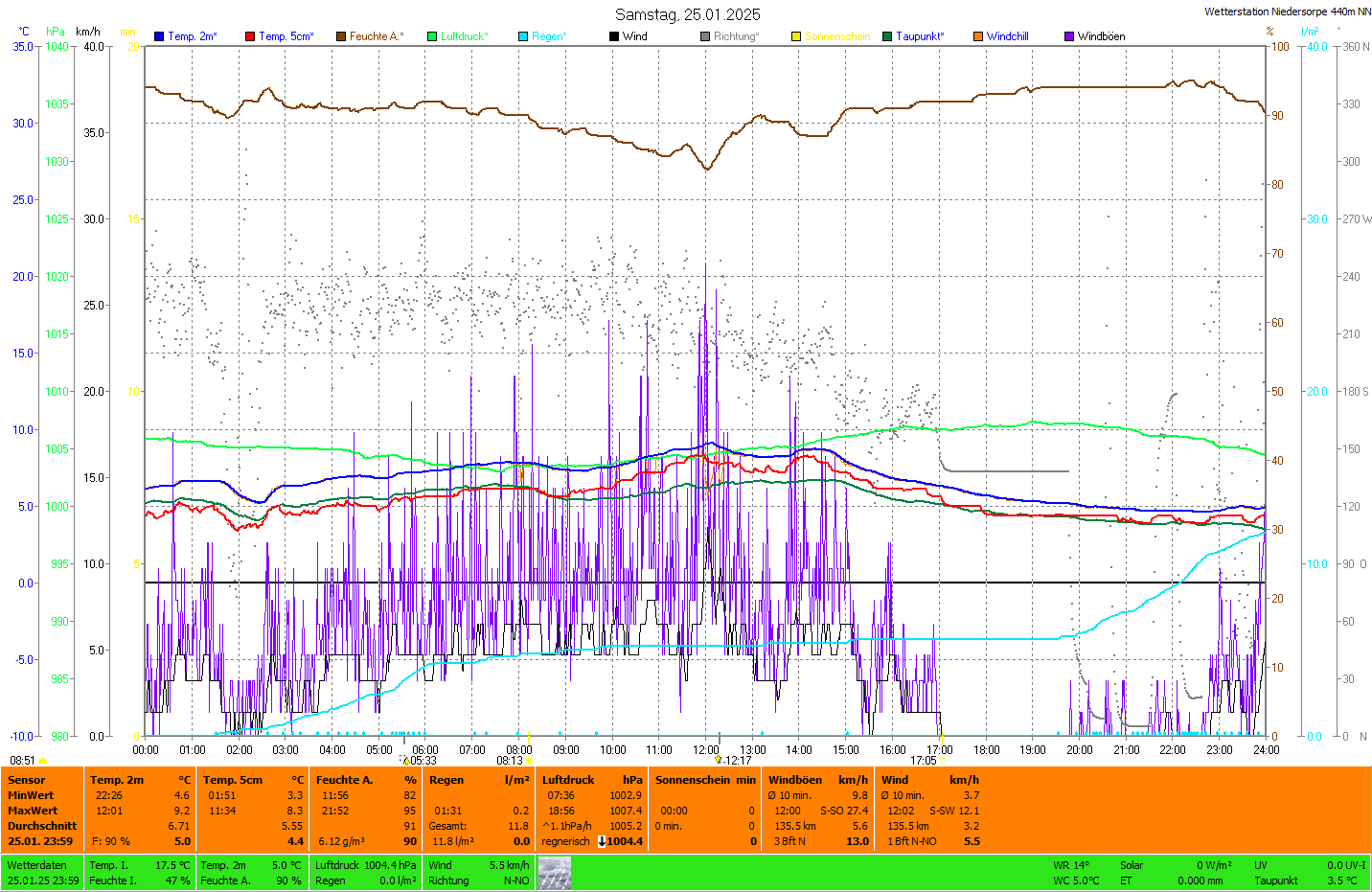1372x892 pixels.
Task: Select the Luftdruck legend label
Action: point(464,36)
